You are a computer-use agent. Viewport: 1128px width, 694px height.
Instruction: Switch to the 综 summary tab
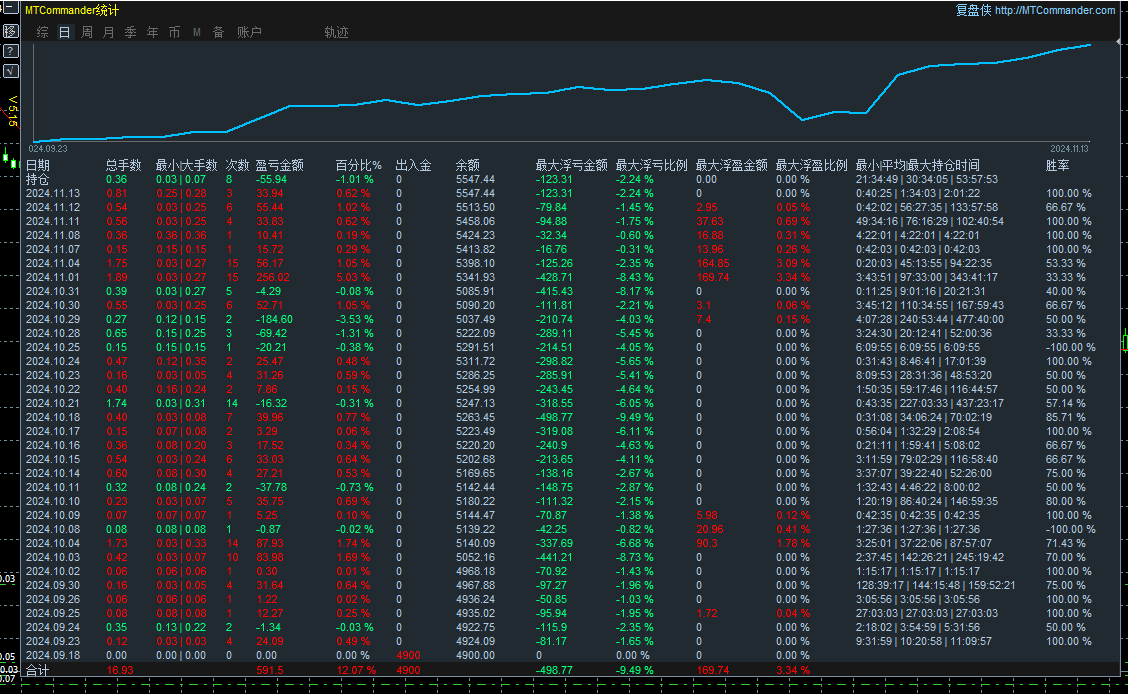[x=42, y=32]
